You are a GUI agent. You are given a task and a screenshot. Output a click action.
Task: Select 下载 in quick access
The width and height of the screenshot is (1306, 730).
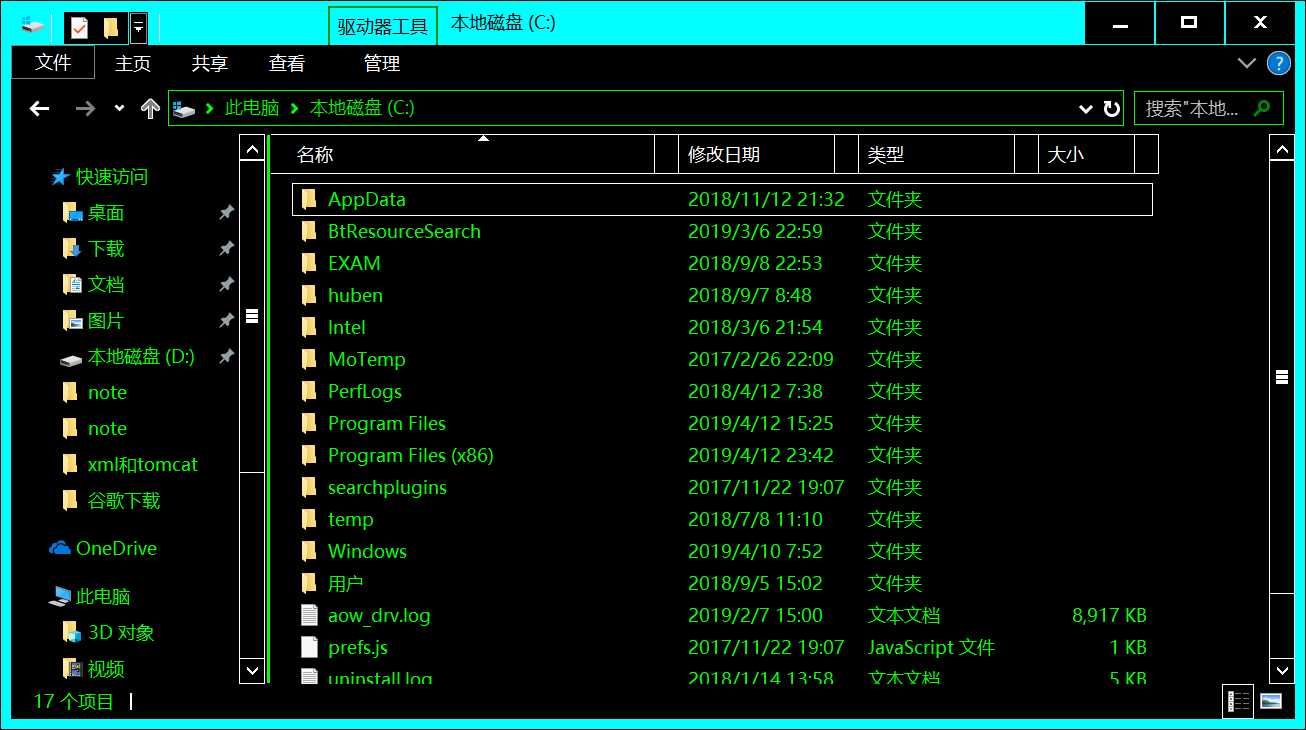(93, 249)
